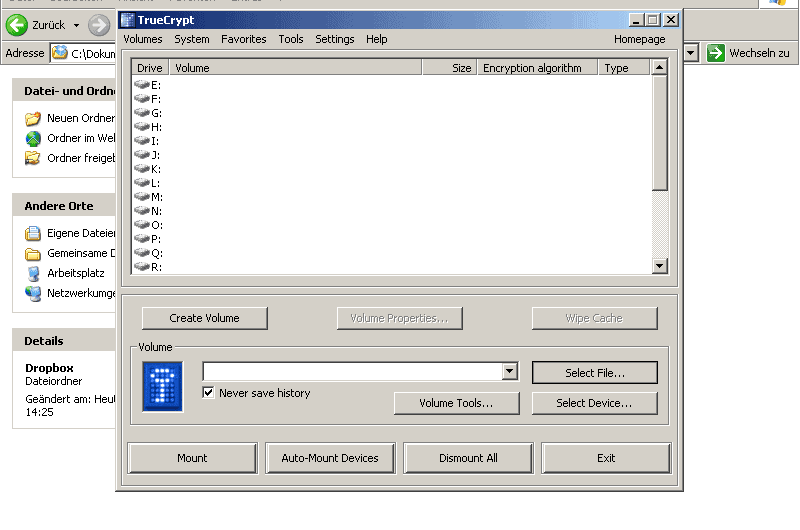Click the TrueCrypt title bar icon
Image resolution: width=800 pixels, height=530 pixels.
(x=127, y=20)
